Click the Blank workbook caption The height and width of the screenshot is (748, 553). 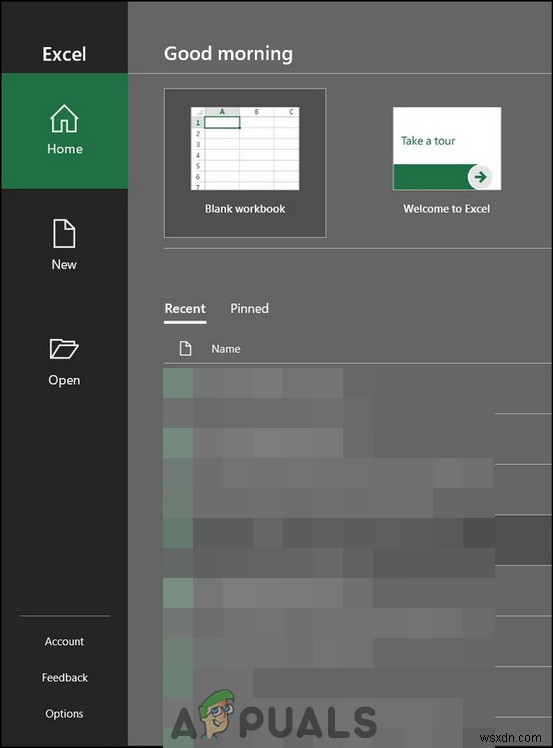(245, 209)
